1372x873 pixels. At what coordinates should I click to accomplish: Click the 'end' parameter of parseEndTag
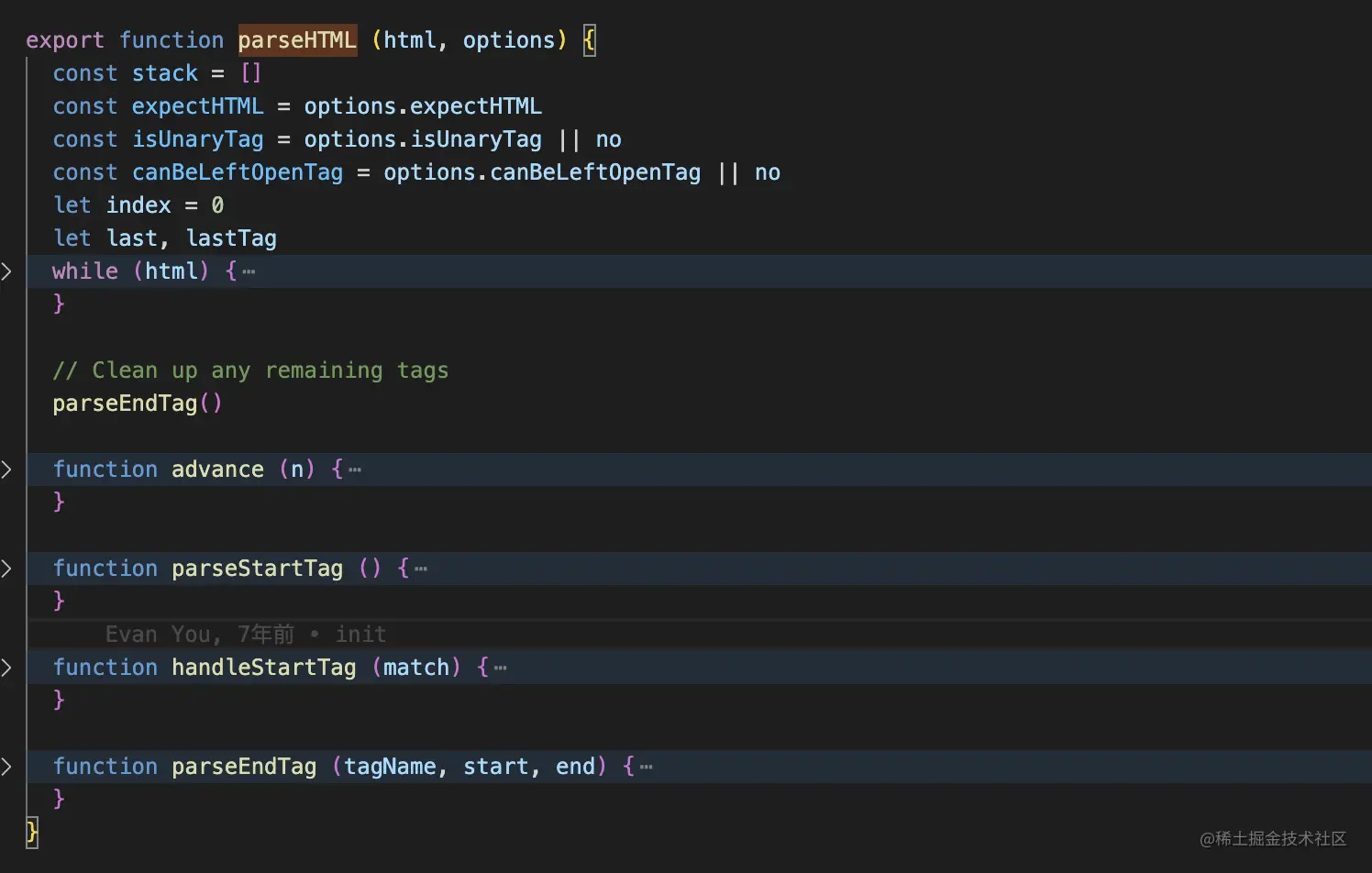tap(575, 767)
